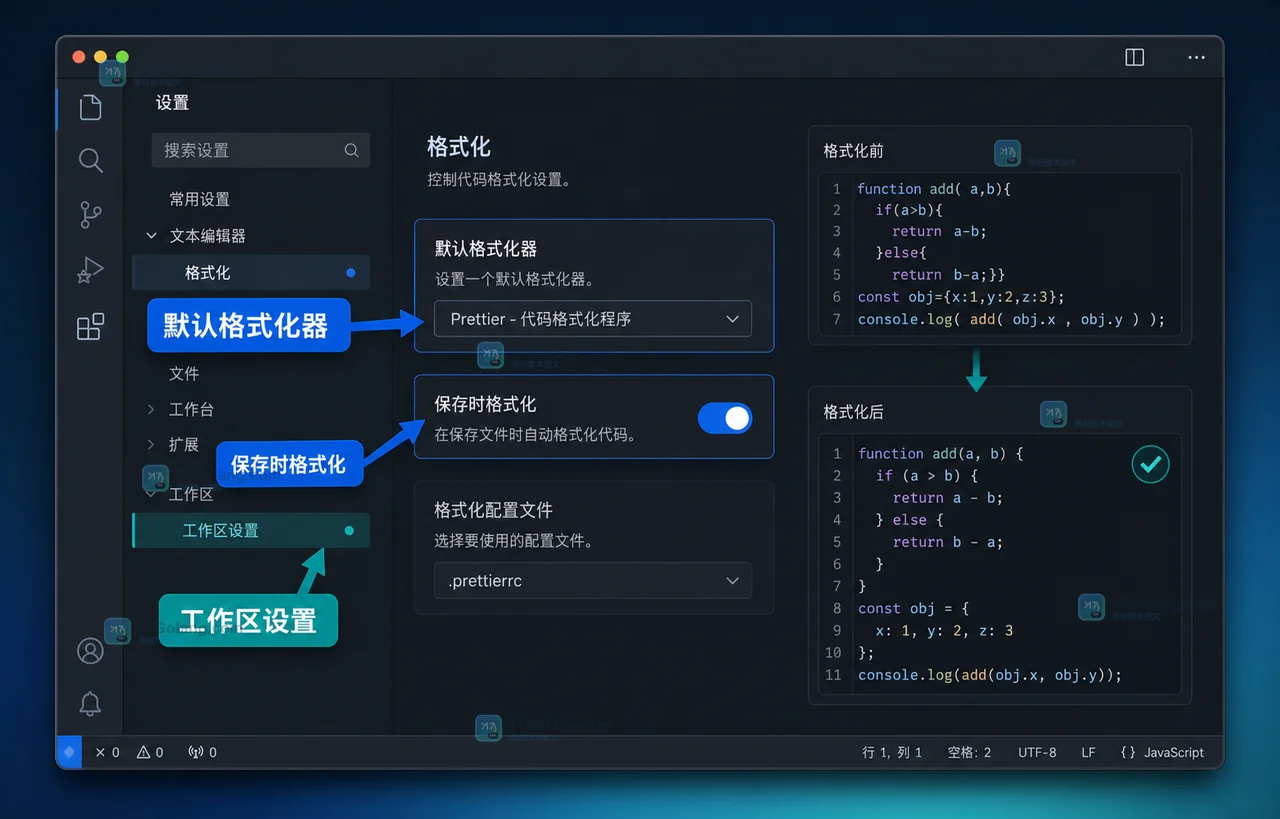Viewport: 1280px width, 819px height.
Task: Open the Accounts profile icon
Action: [90, 652]
